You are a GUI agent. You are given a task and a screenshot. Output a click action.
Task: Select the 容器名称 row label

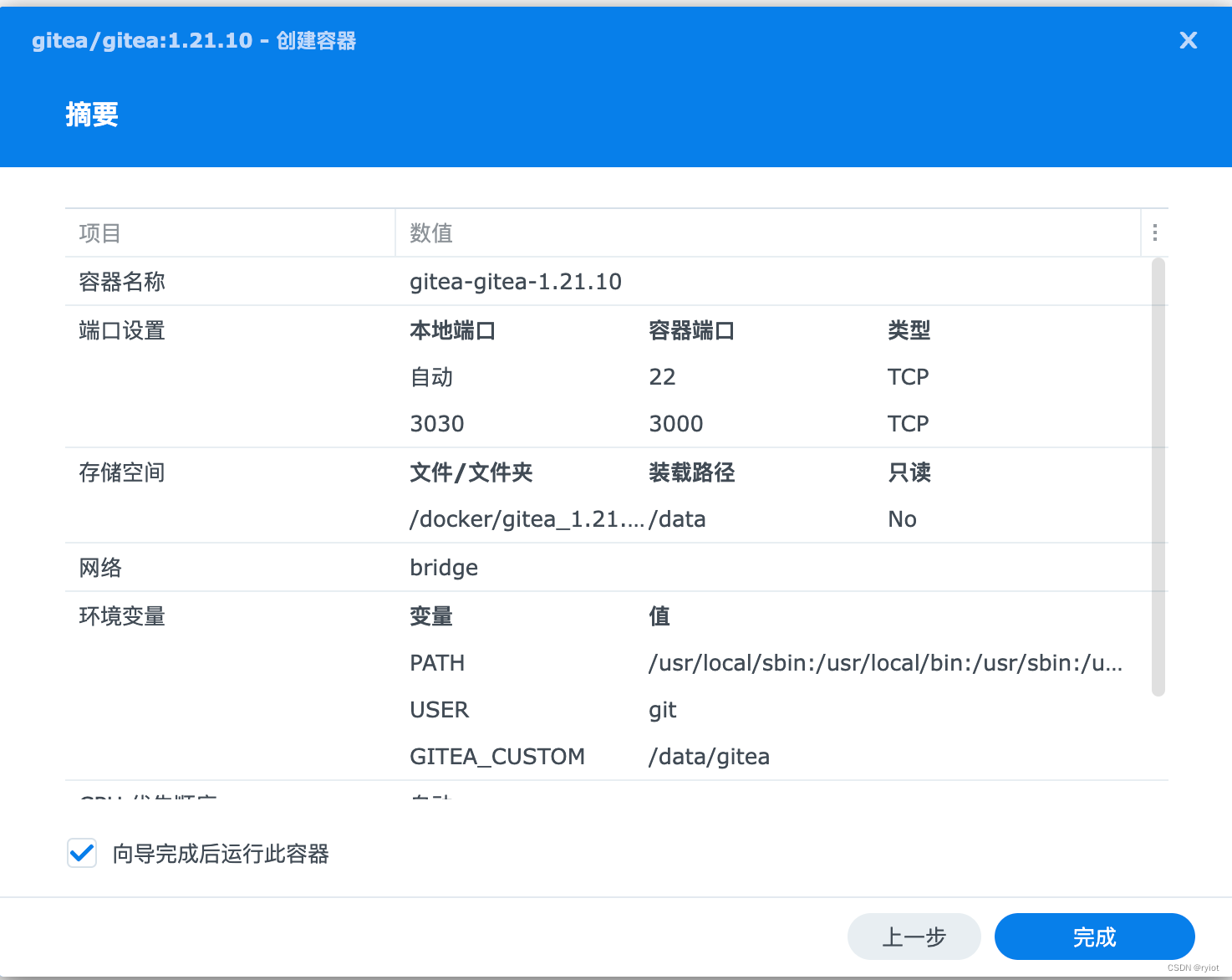click(122, 282)
